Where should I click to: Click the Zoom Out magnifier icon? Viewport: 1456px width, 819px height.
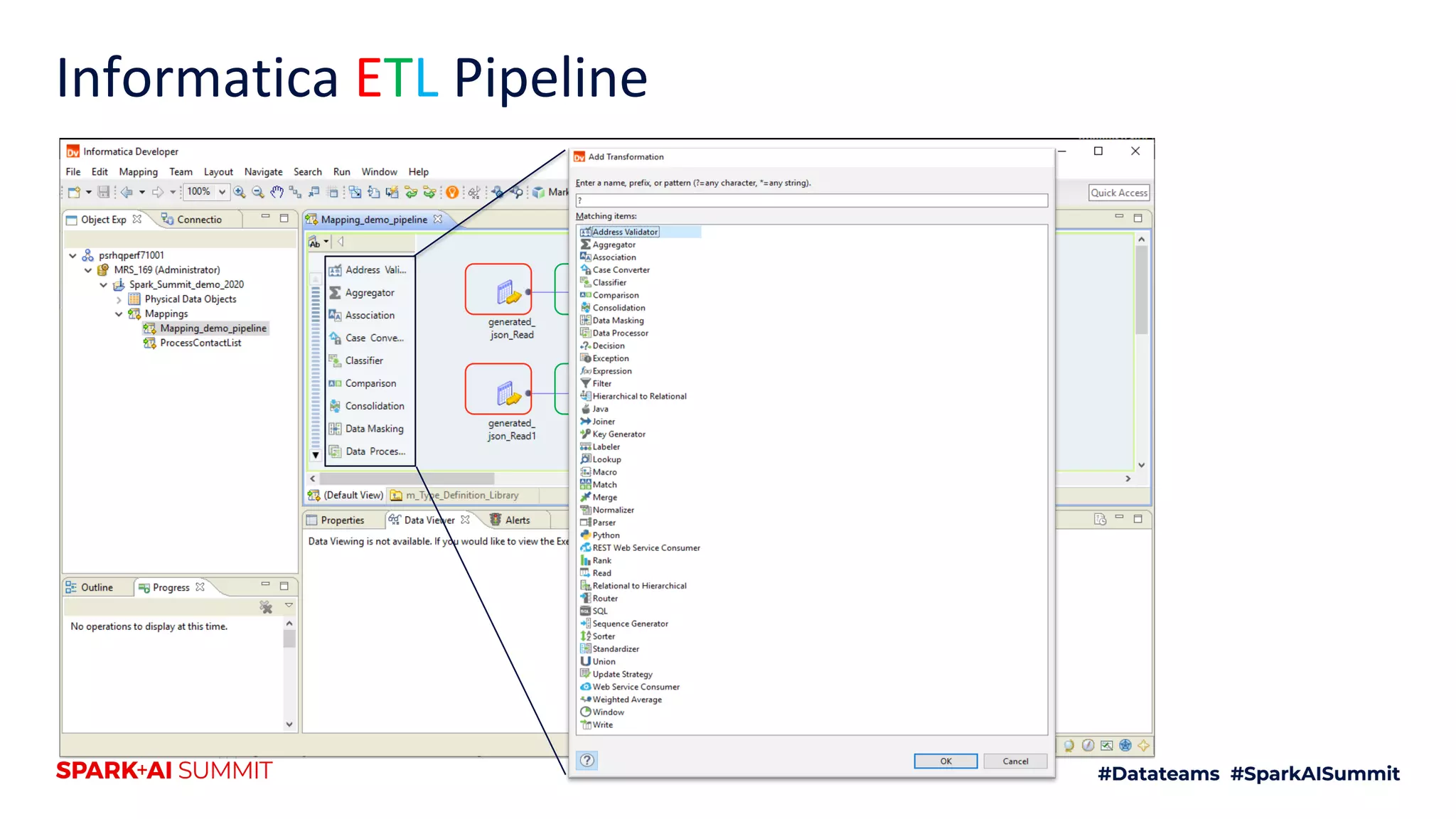point(258,192)
